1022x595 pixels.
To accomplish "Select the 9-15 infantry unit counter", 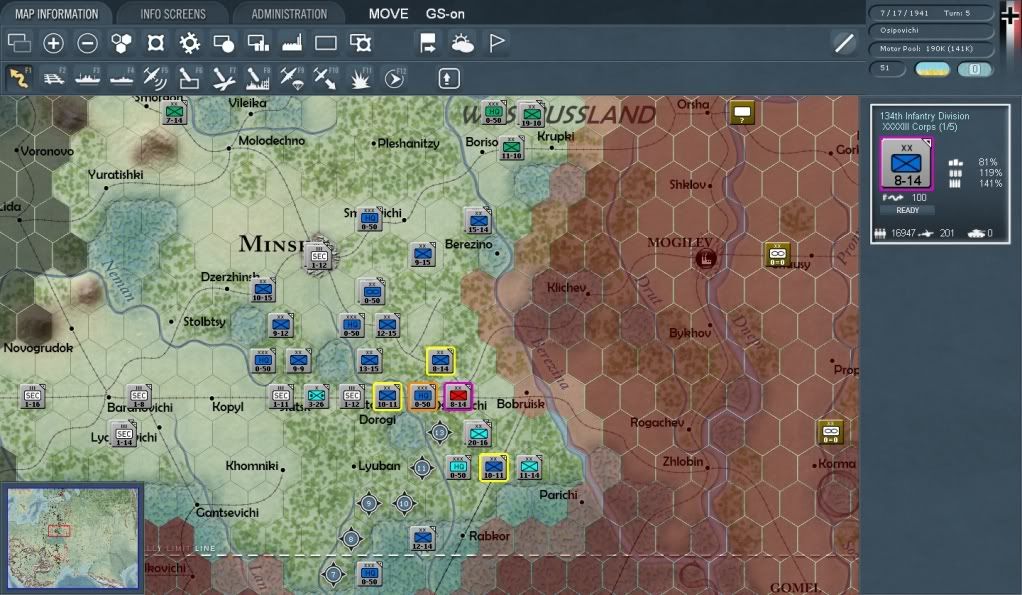I will [x=422, y=254].
